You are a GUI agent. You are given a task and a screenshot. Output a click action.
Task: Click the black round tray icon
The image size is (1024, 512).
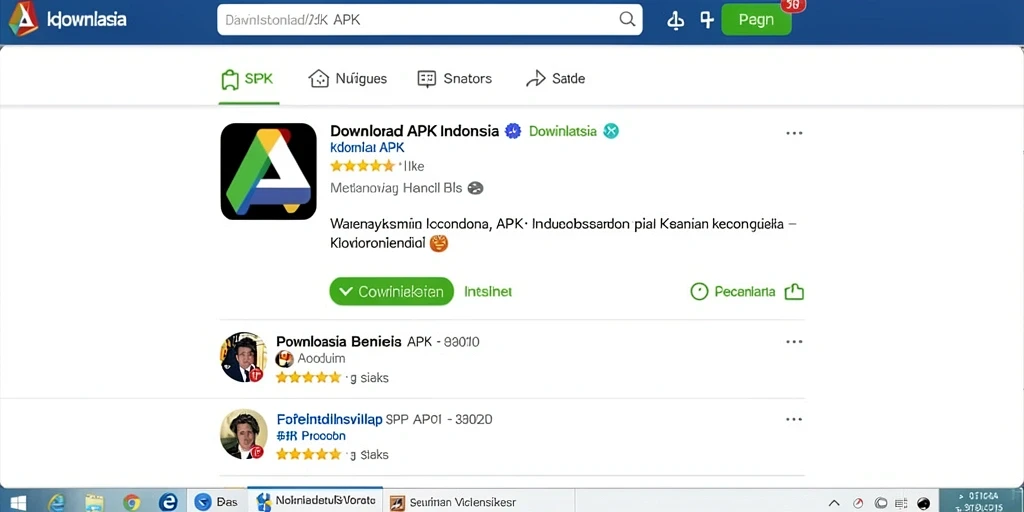tap(923, 503)
